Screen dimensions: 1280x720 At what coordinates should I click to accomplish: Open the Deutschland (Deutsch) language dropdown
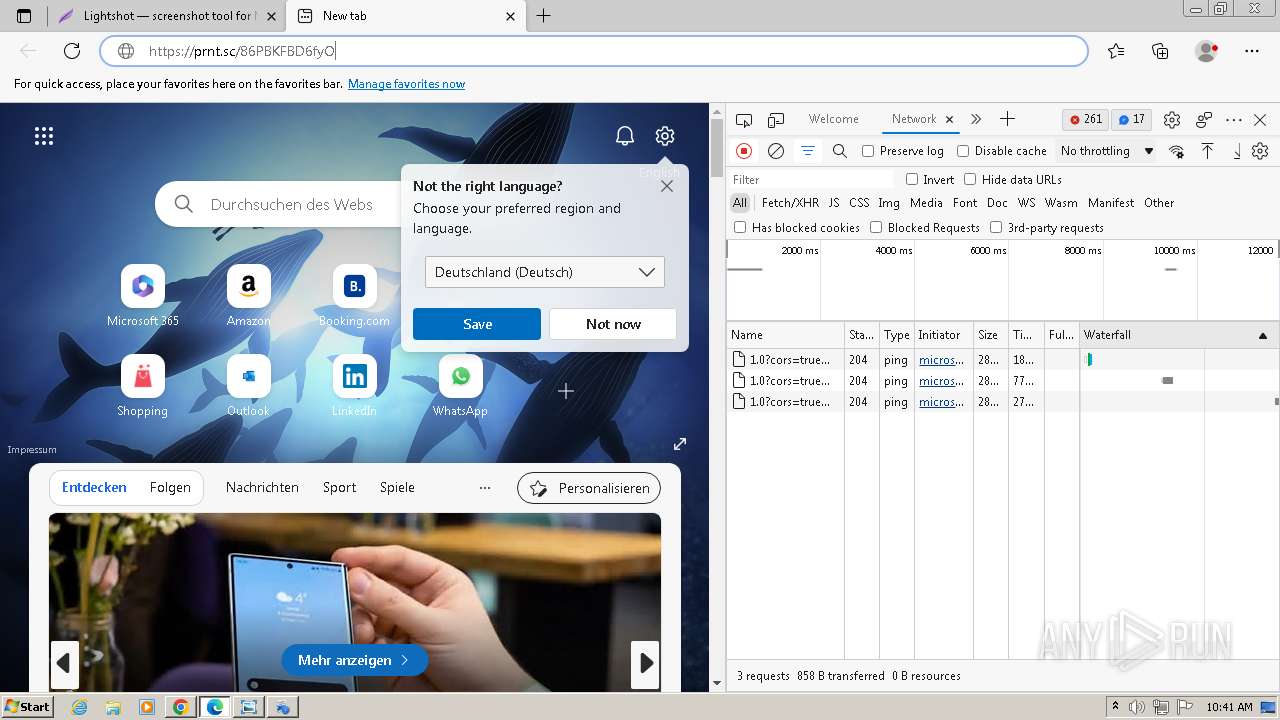545,272
